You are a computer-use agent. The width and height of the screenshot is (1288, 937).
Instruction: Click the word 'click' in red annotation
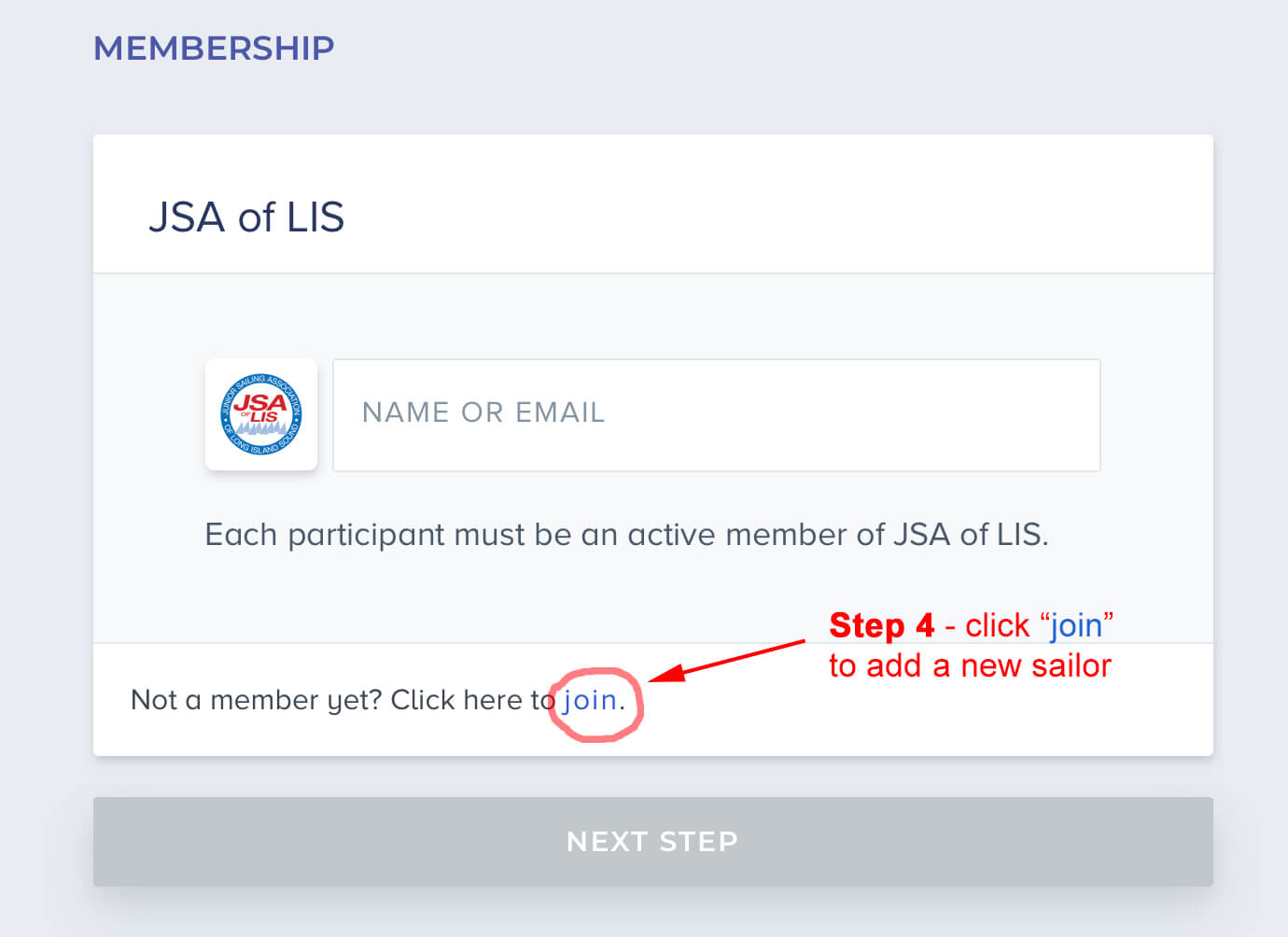pos(997,625)
